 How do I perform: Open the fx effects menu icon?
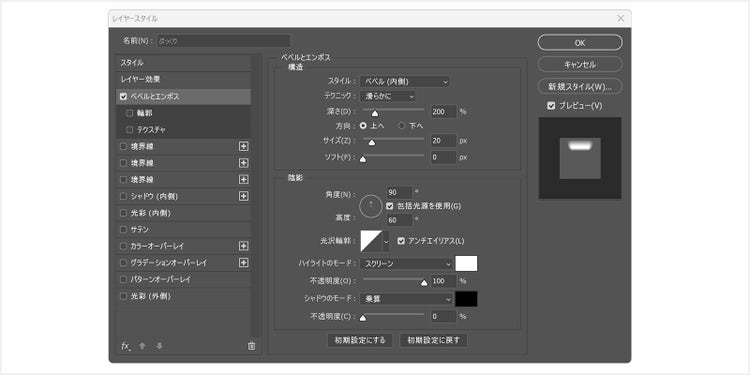[x=125, y=346]
